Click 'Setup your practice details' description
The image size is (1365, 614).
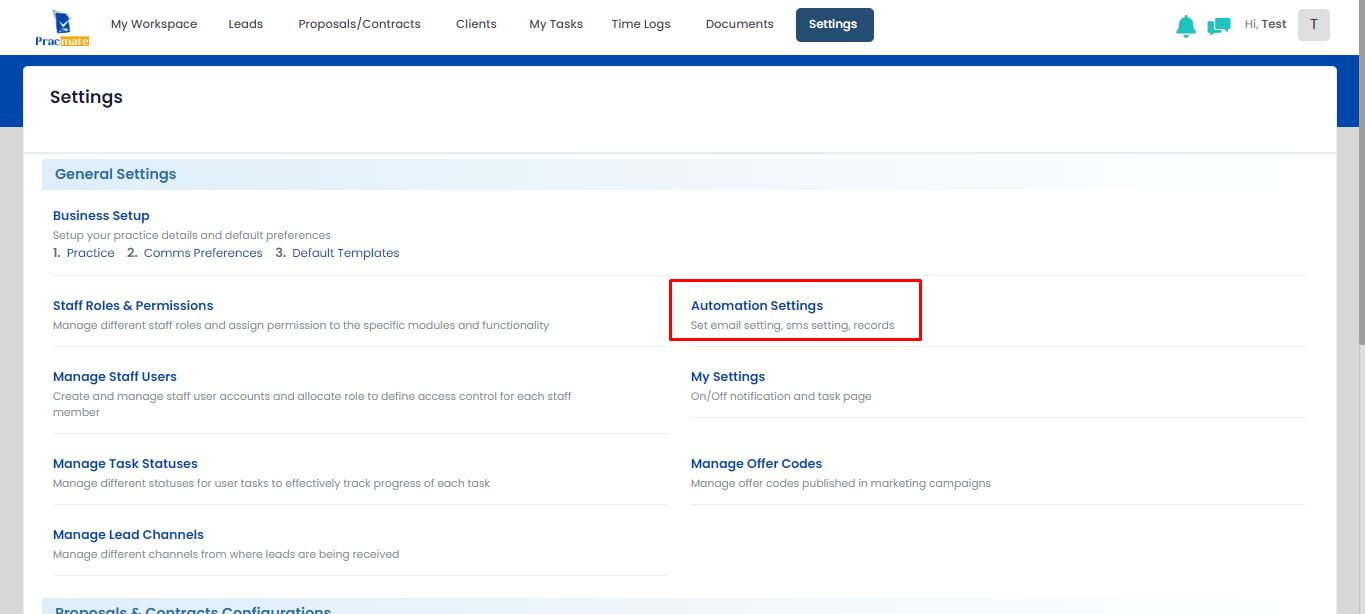192,235
